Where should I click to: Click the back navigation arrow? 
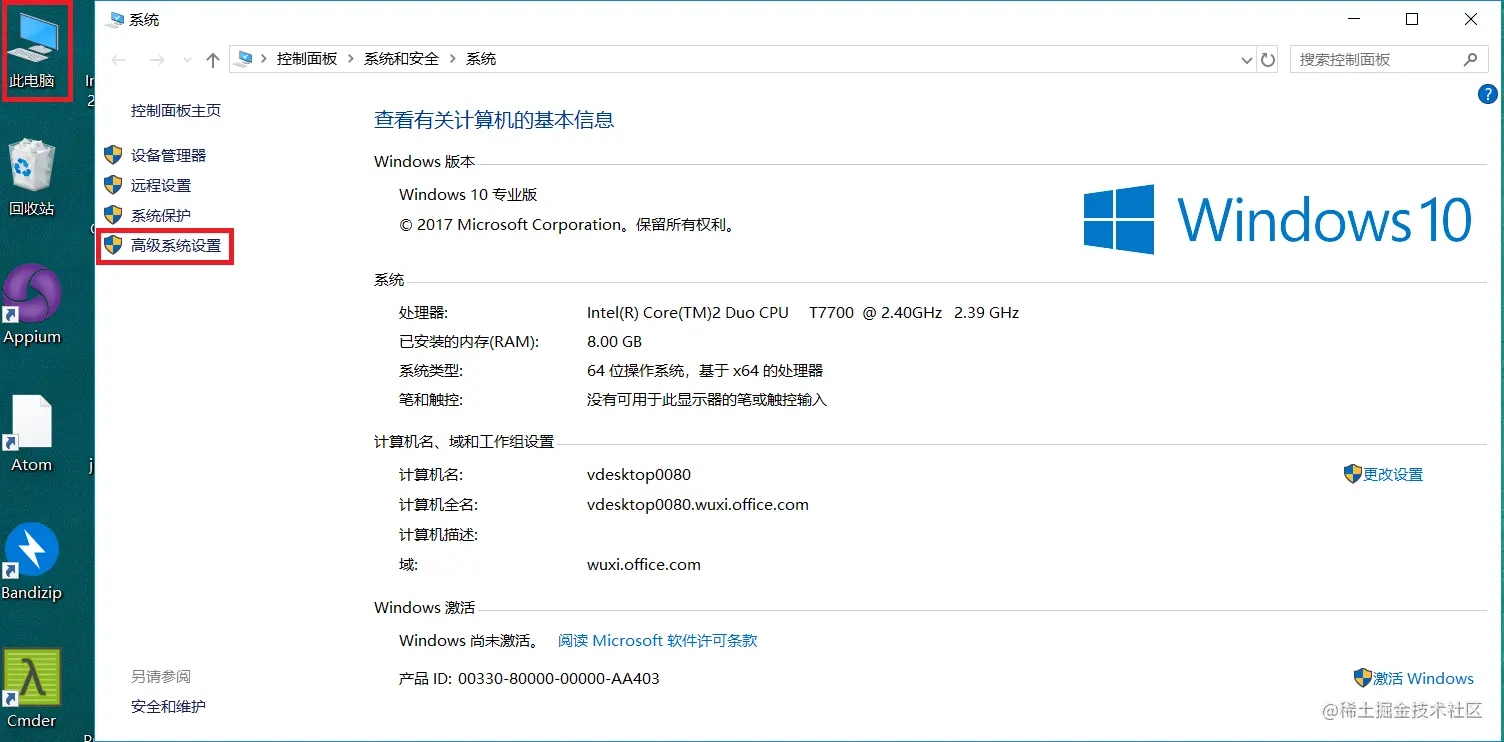119,60
